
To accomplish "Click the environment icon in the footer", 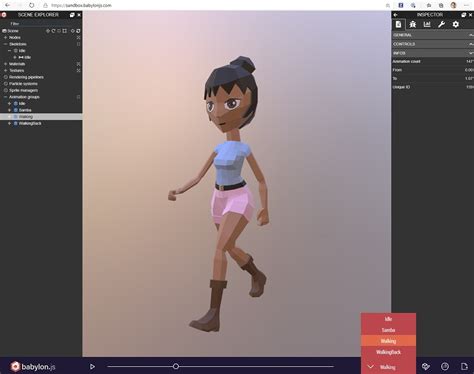I will pos(426,367).
